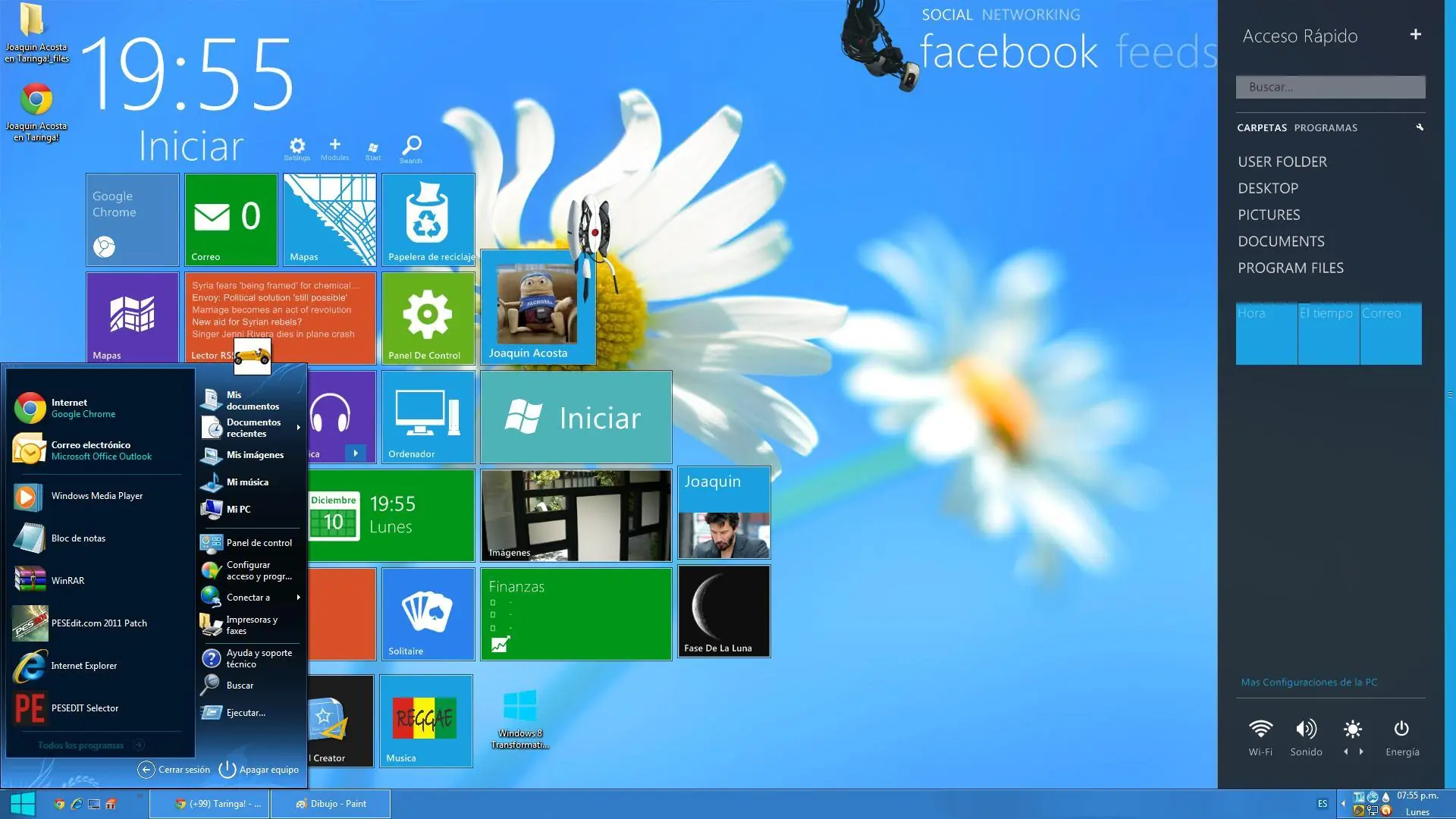Open the Fase De La Luna tile
The width and height of the screenshot is (1456, 819).
click(724, 611)
